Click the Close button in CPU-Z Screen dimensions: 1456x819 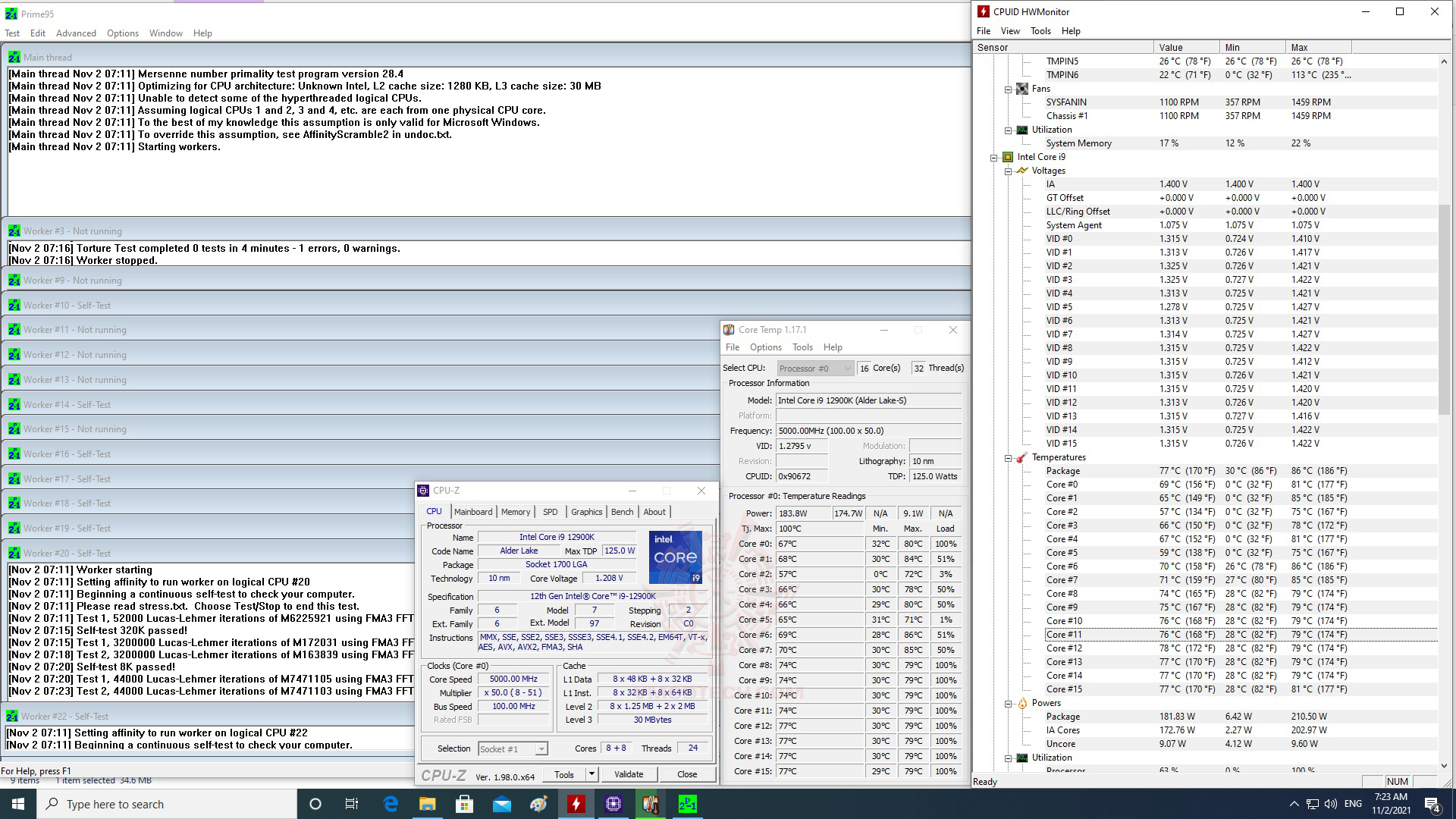[x=687, y=774]
